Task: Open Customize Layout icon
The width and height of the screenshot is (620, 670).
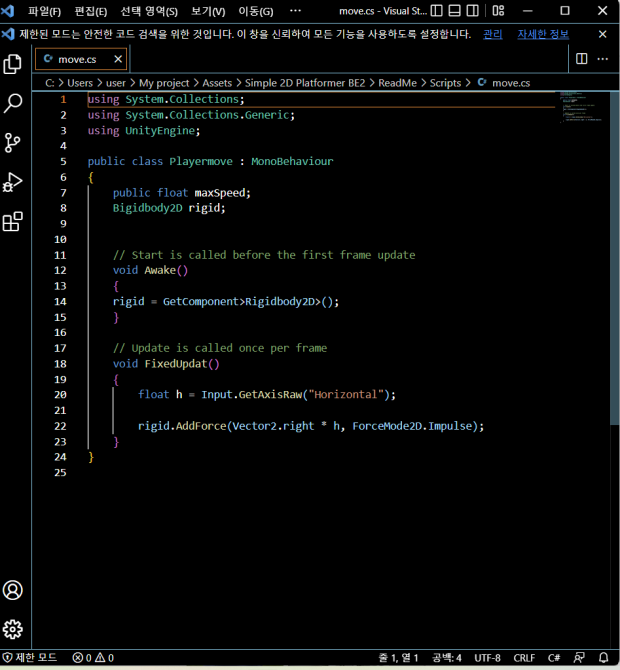Action: (x=498, y=11)
